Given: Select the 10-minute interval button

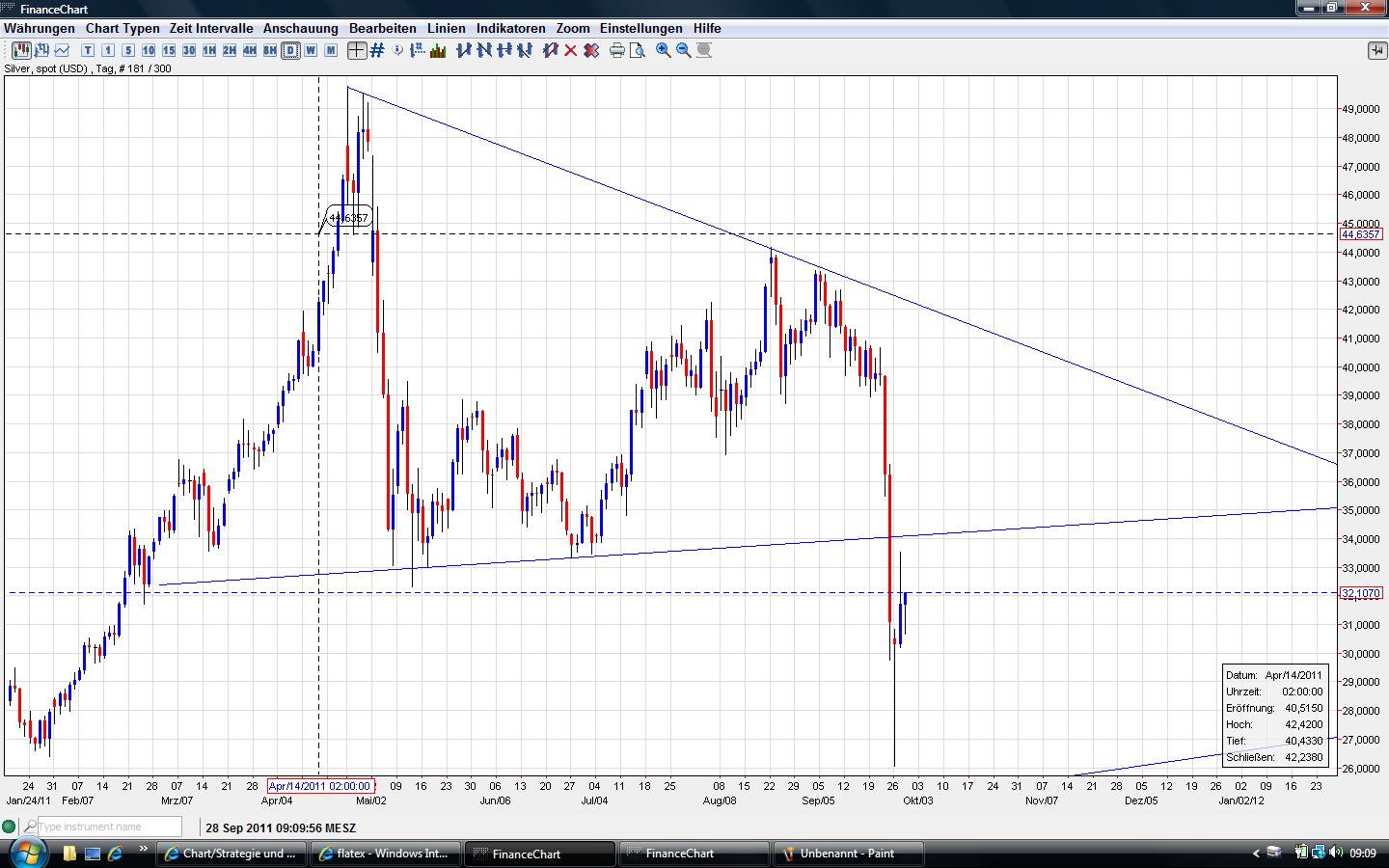Looking at the screenshot, I should click(x=149, y=50).
